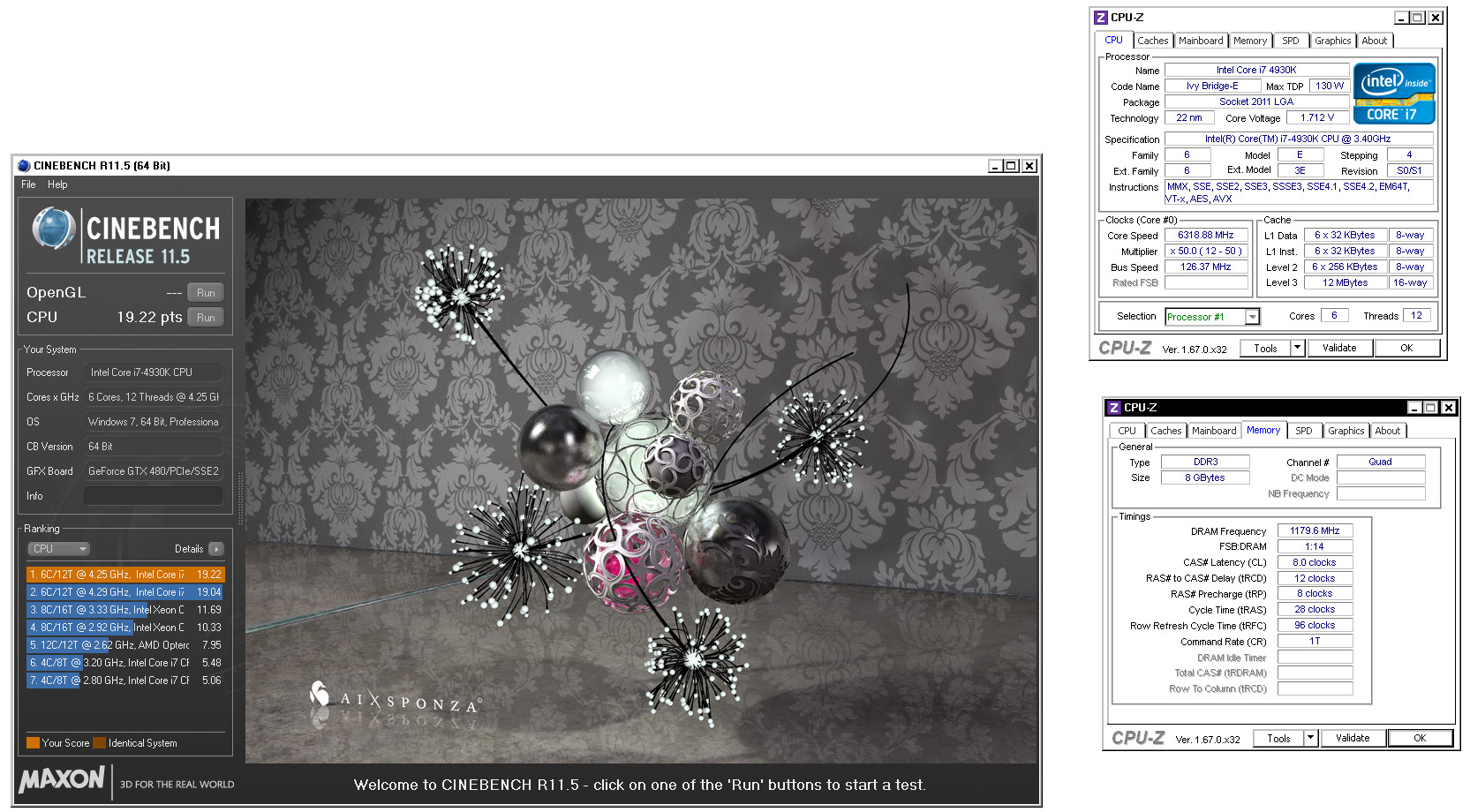Viewport: 1470px width, 812px height.
Task: Click the orange Your Score legend swatch
Action: tap(34, 742)
